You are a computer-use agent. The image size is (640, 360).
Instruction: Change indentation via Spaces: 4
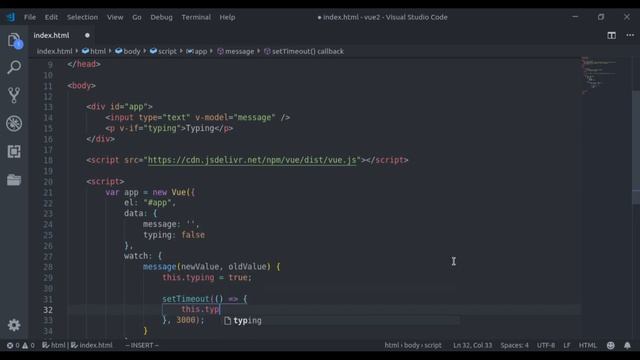tap(515, 345)
